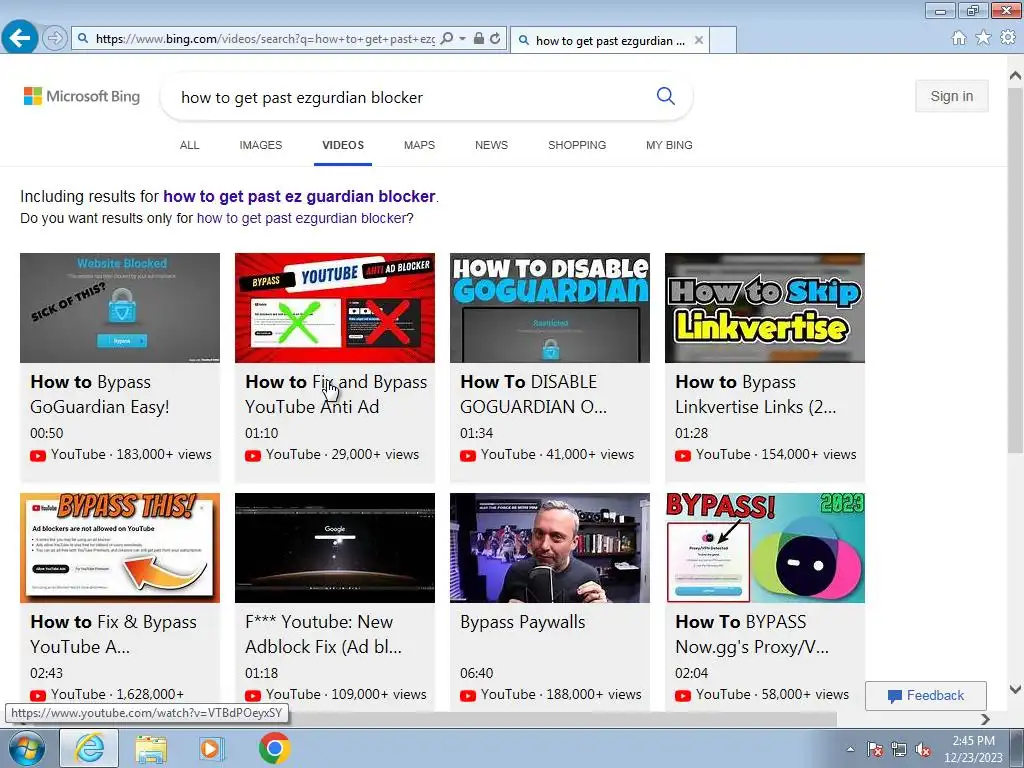The height and width of the screenshot is (768, 1024).
Task: Open the Tools gear icon
Action: tap(1008, 38)
